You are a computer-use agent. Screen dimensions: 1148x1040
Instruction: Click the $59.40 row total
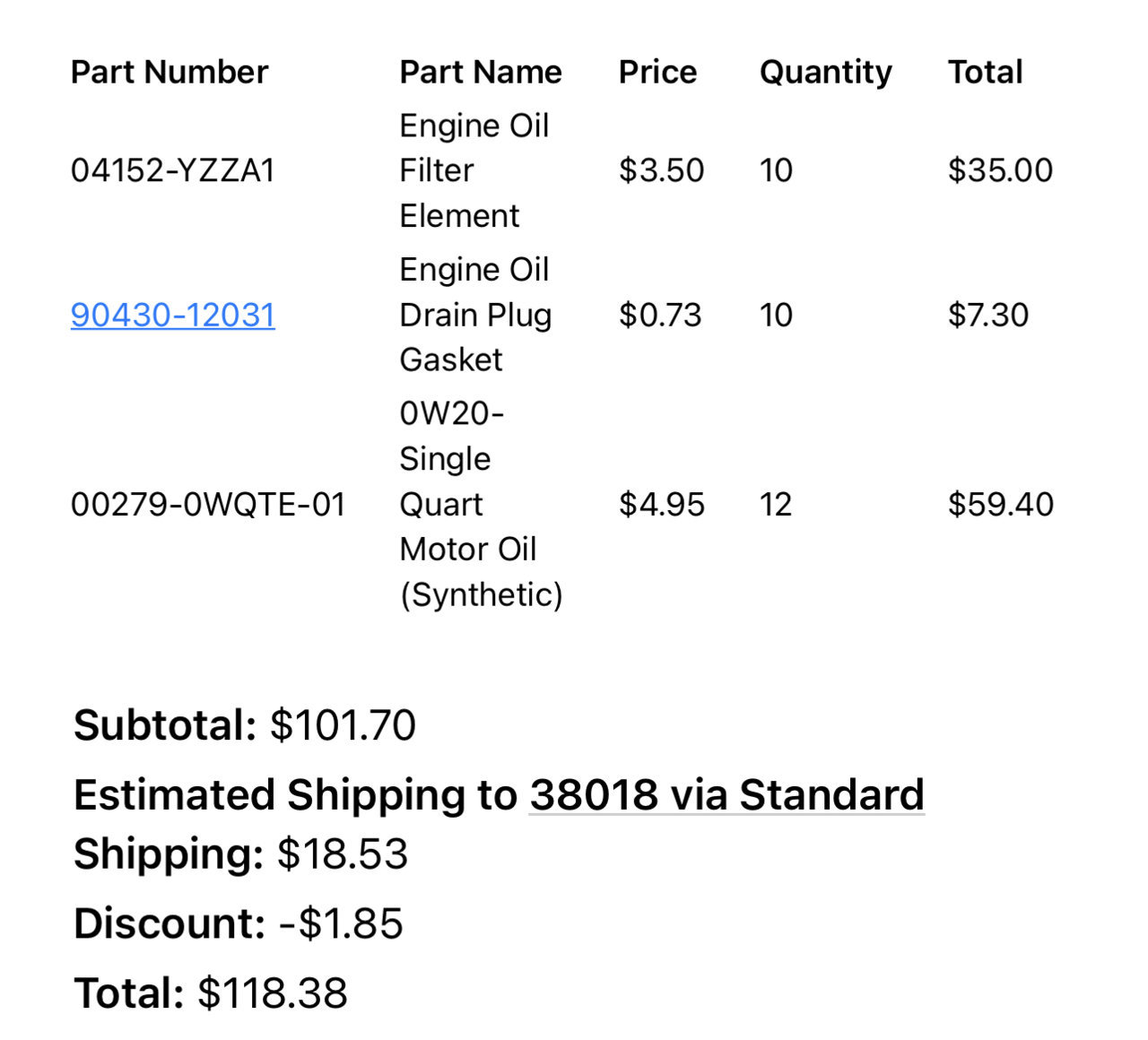[1001, 505]
